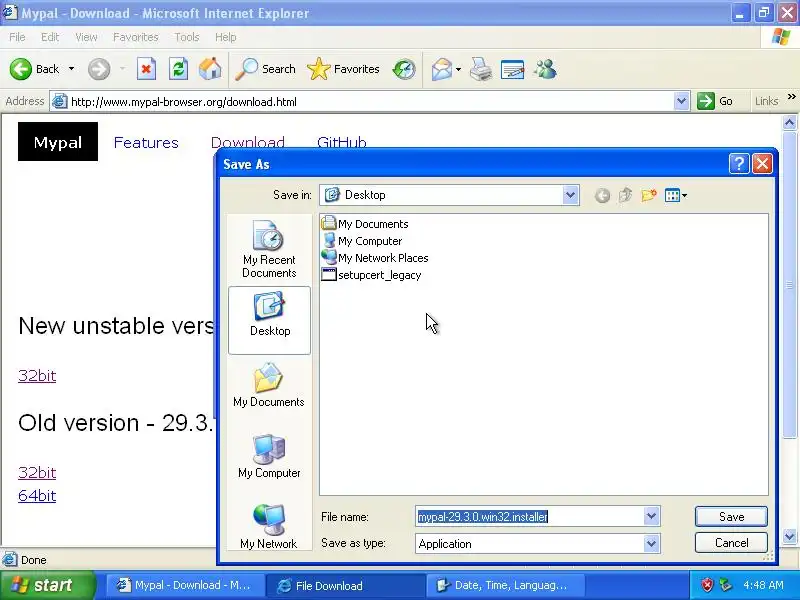Open the Favorites menu in menu bar
Screen dimensions: 800x600
point(136,37)
